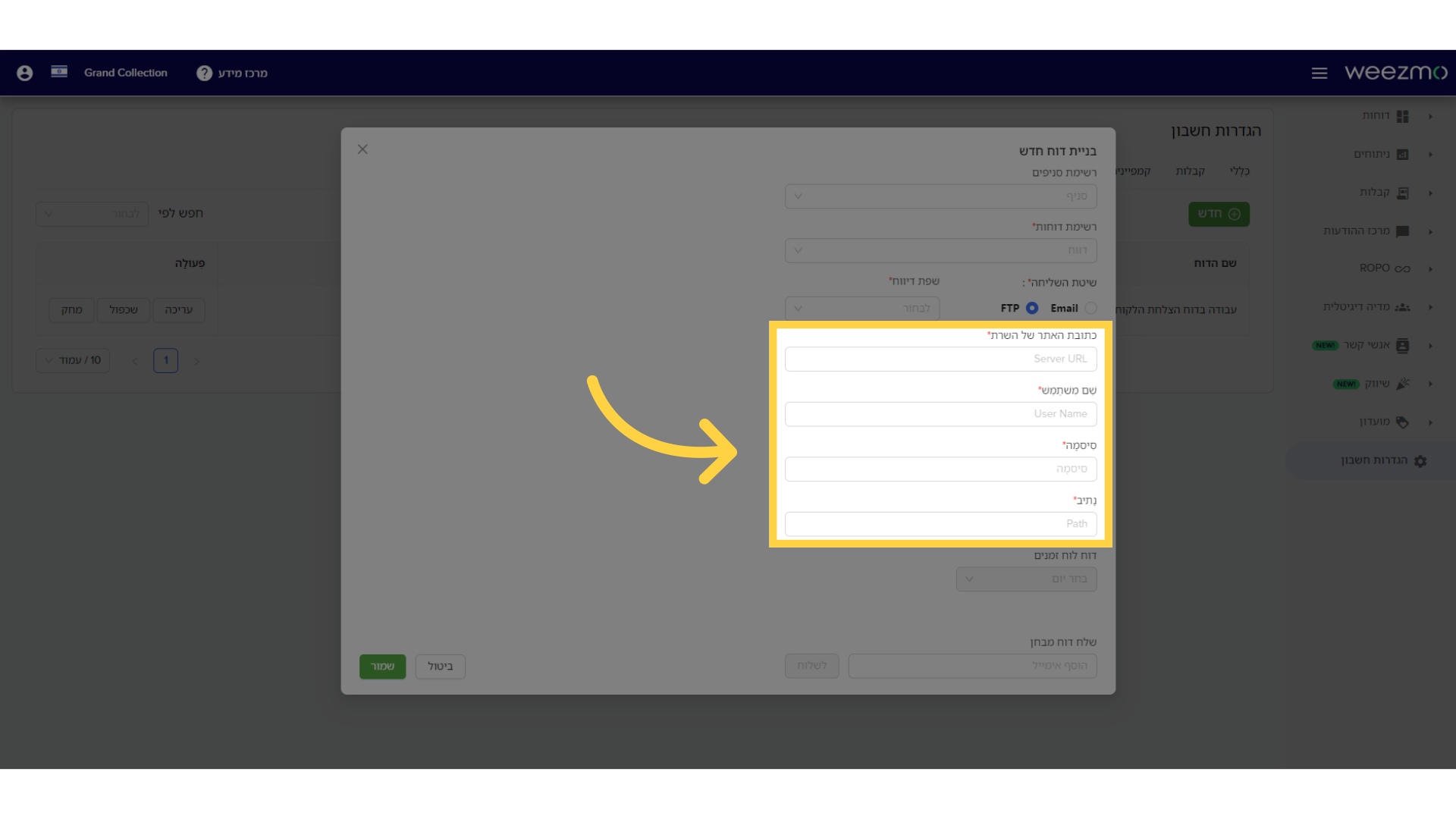Click the Path input field
The image size is (1456, 819).
pos(940,523)
